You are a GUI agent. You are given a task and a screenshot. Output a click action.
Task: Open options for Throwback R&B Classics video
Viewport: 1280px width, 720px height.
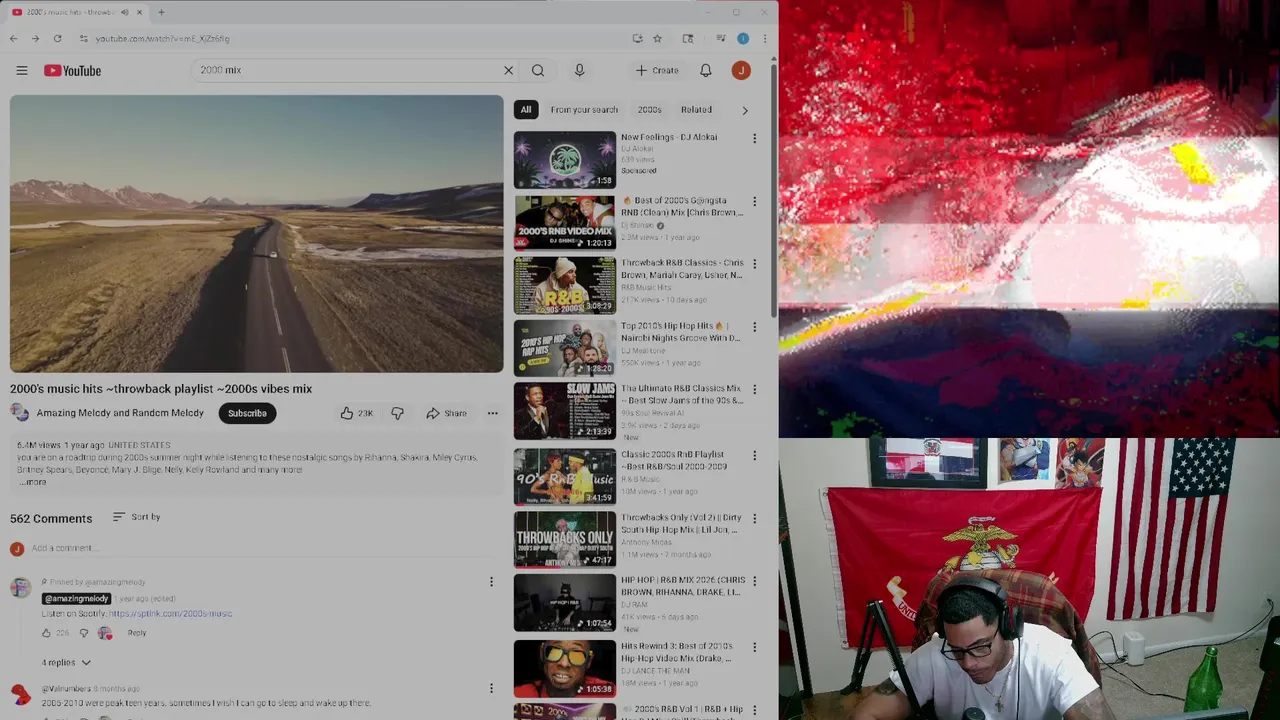point(754,264)
